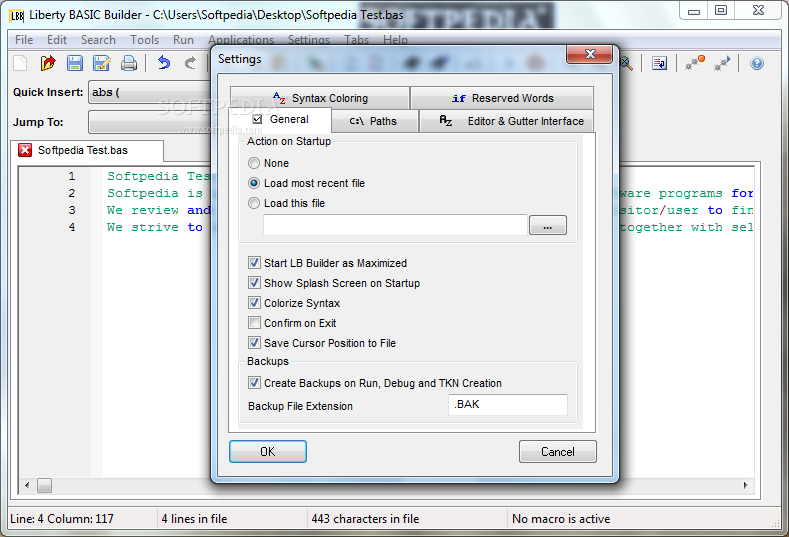Switch to the Reserved Words tab
Viewport: 789px width, 537px height.
502,98
